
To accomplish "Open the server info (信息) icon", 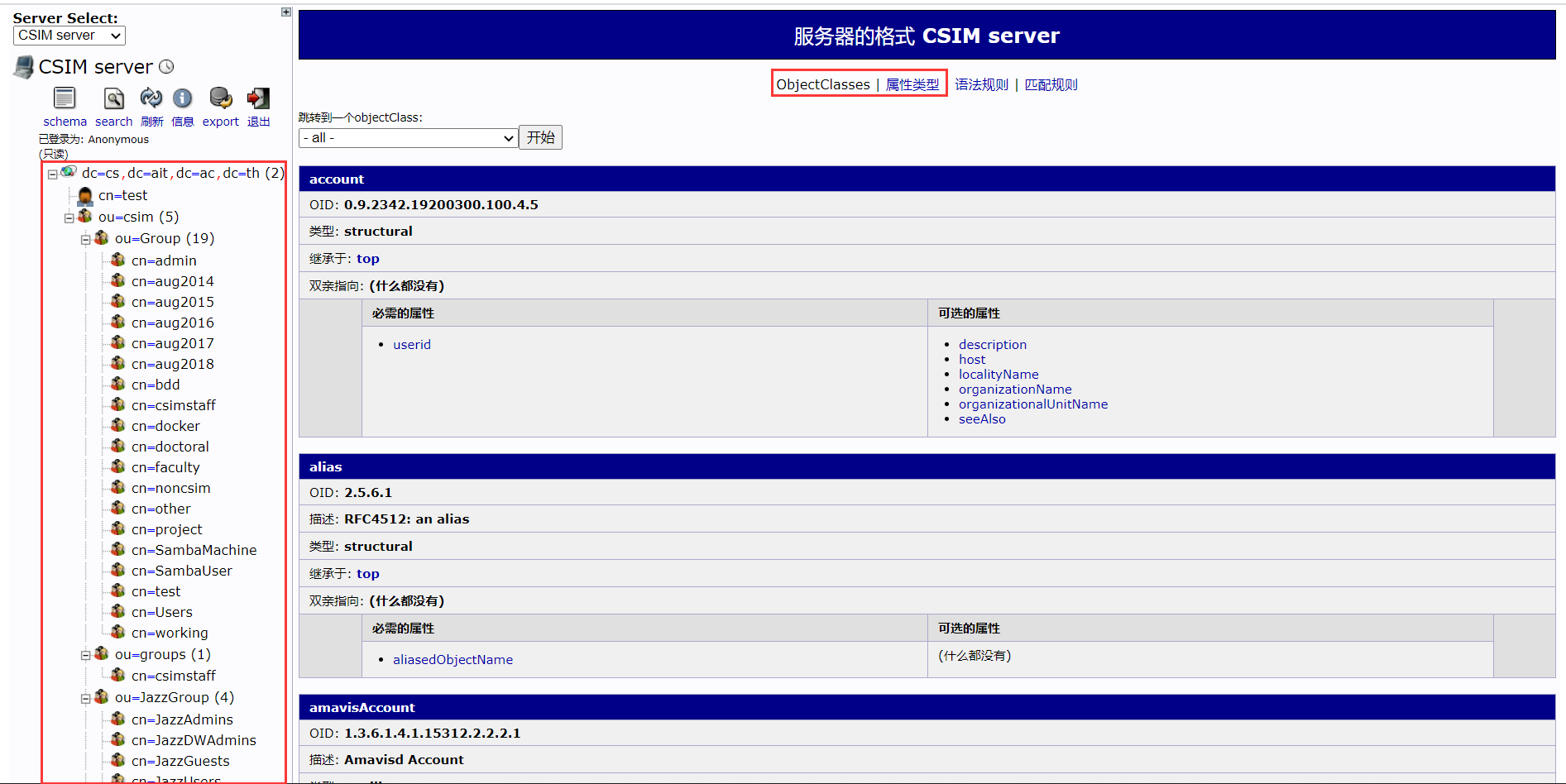I will [182, 98].
